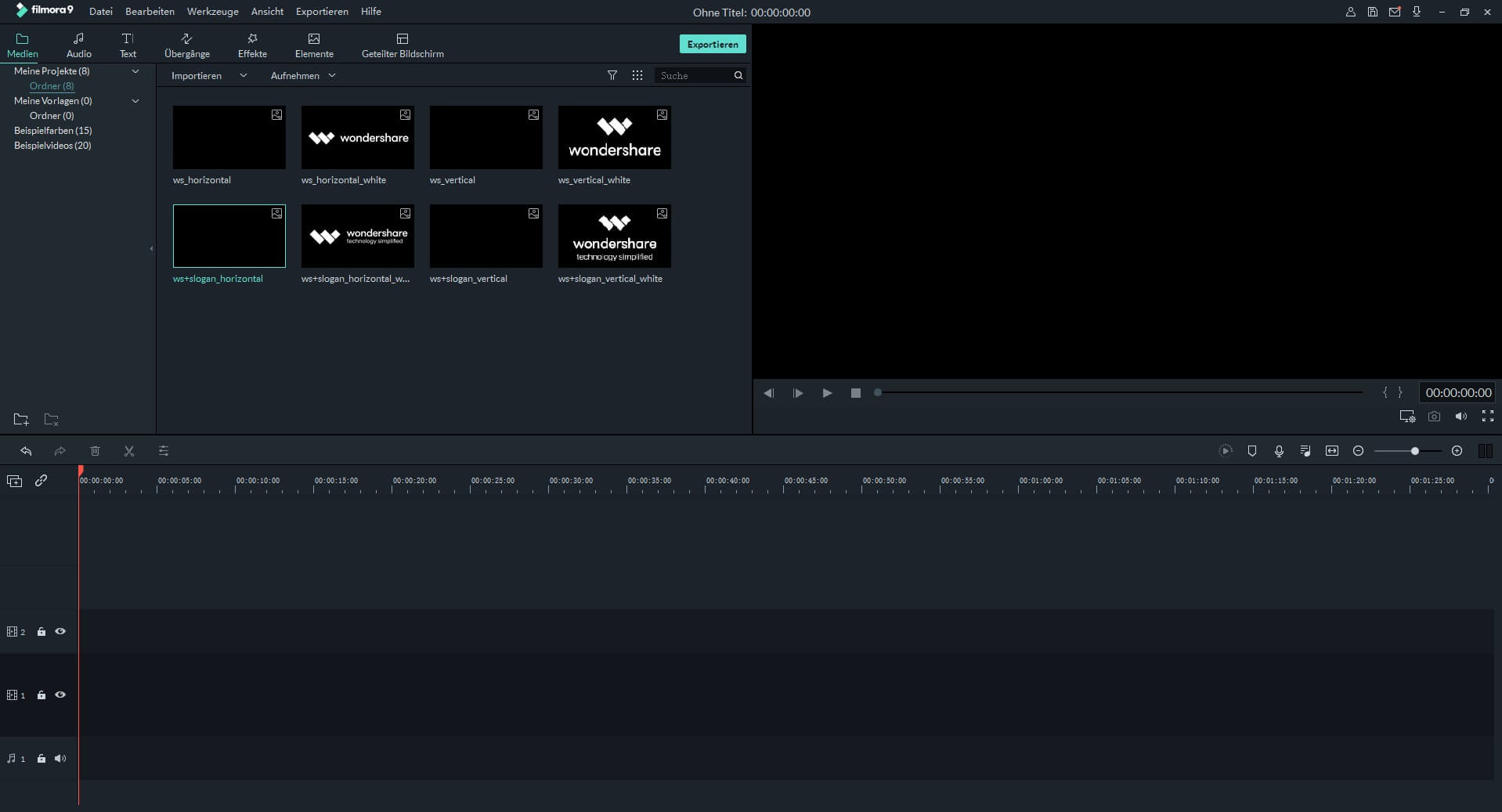1502x812 pixels.
Task: Click the play button in preview
Action: coord(827,393)
